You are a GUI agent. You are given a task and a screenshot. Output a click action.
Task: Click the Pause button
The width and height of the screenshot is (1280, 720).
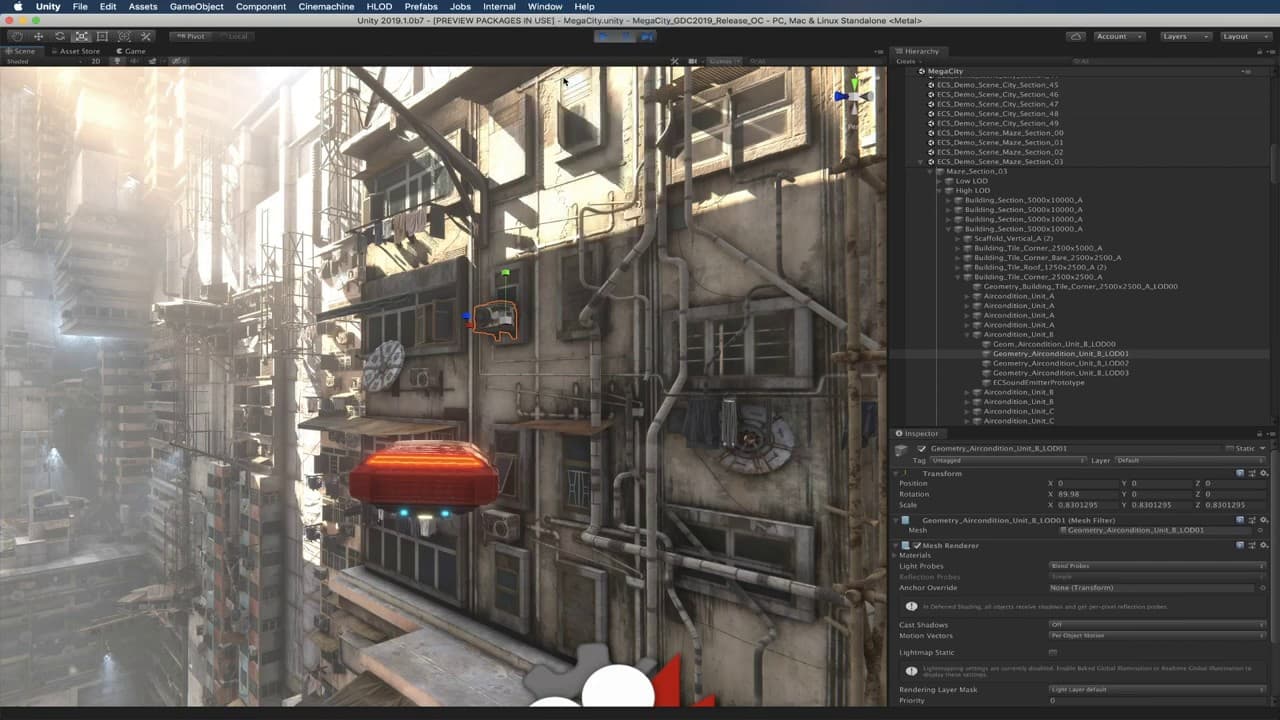pyautogui.click(x=625, y=37)
